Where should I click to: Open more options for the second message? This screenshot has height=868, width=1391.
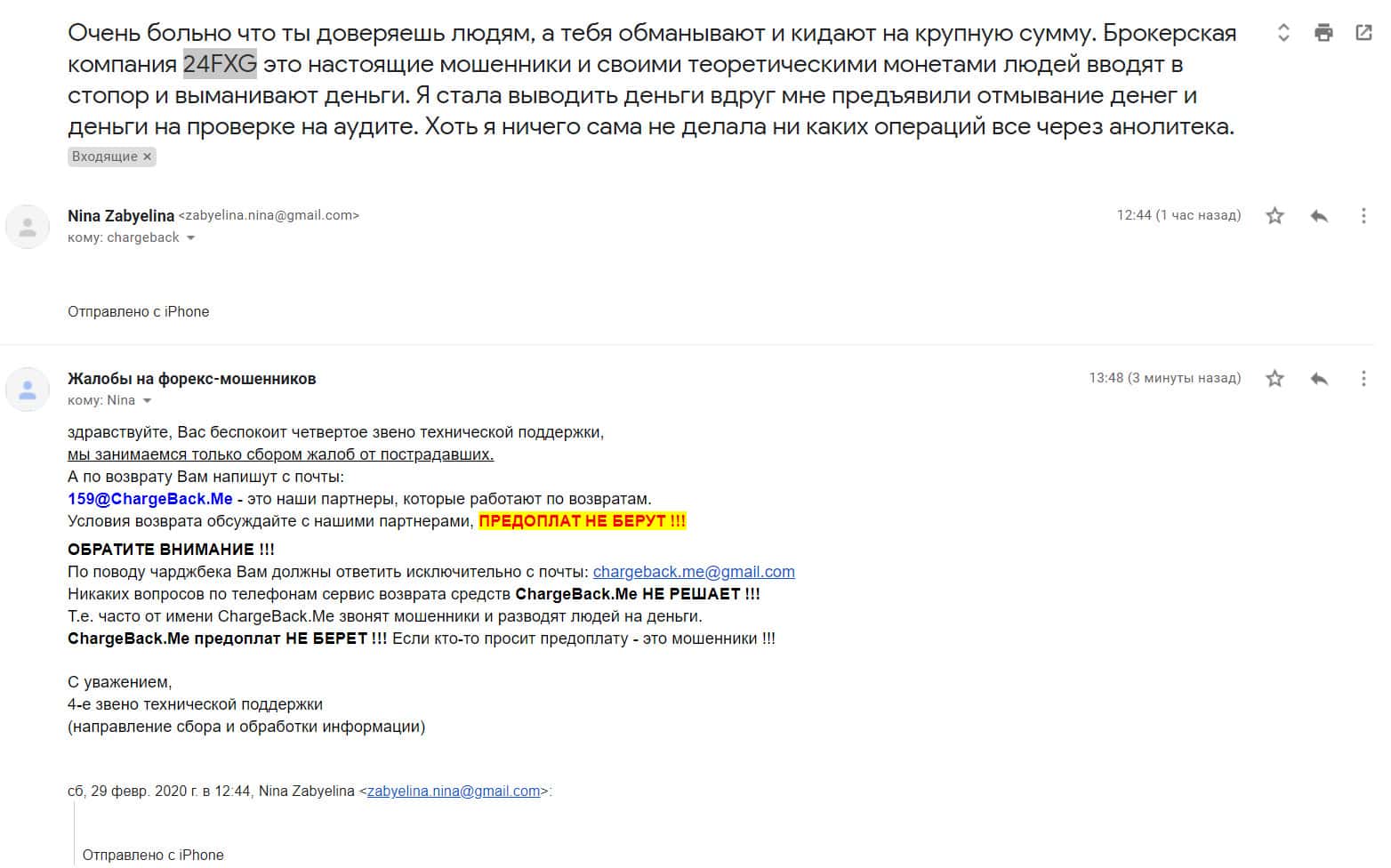(x=1363, y=379)
